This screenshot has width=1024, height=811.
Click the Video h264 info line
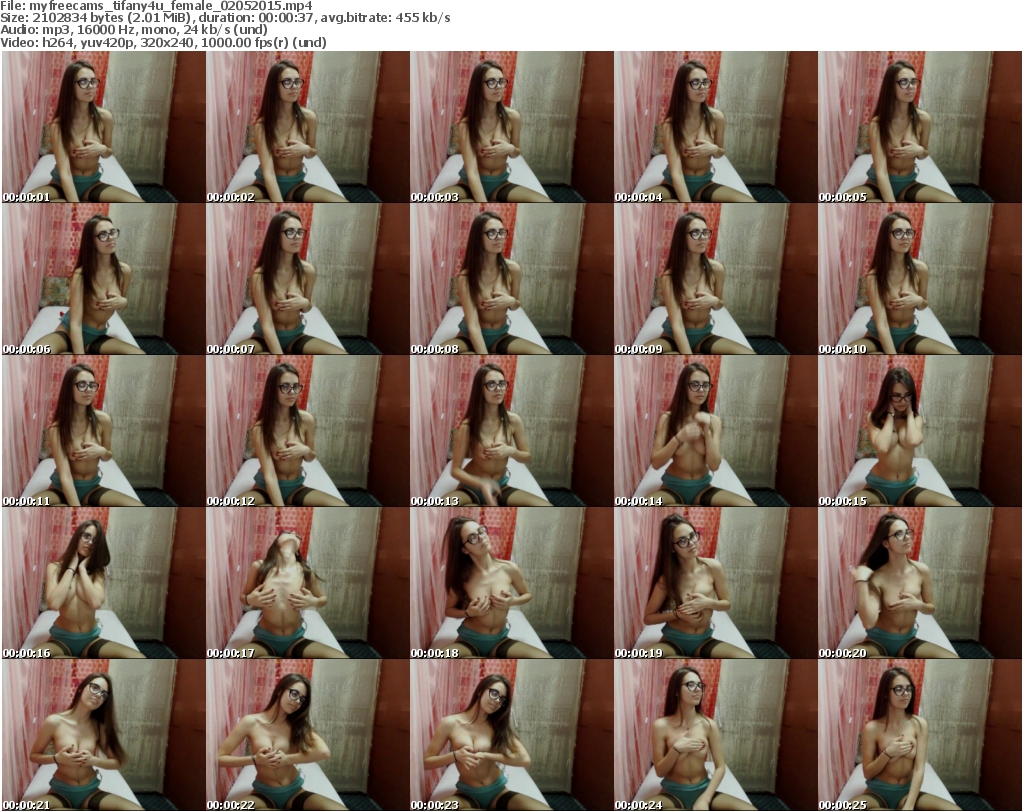(163, 42)
